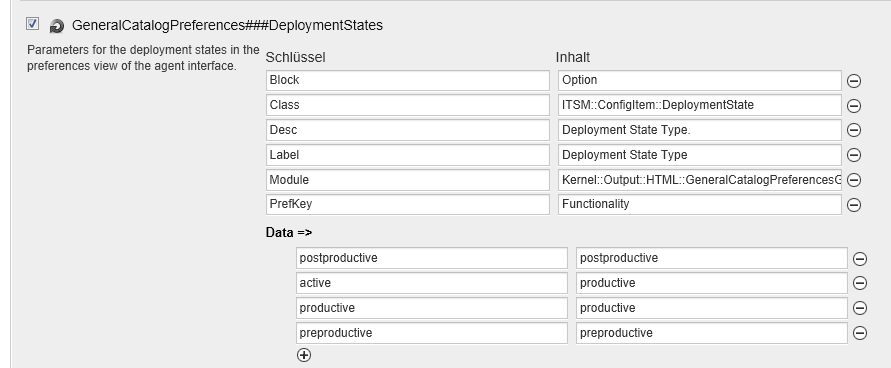Edit the Block key field
Viewport: 891px width, 368px height.
point(408,80)
